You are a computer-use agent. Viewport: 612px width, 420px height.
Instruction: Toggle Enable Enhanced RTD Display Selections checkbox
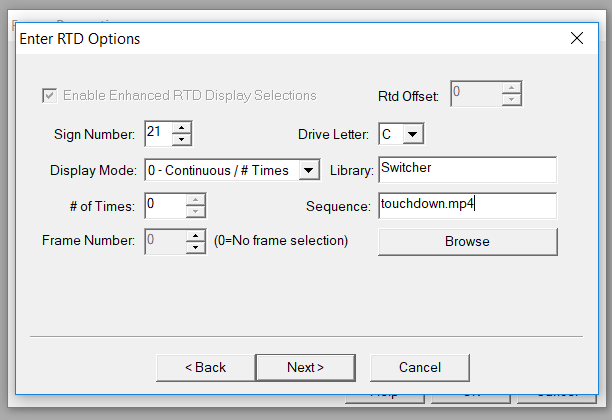pos(50,96)
